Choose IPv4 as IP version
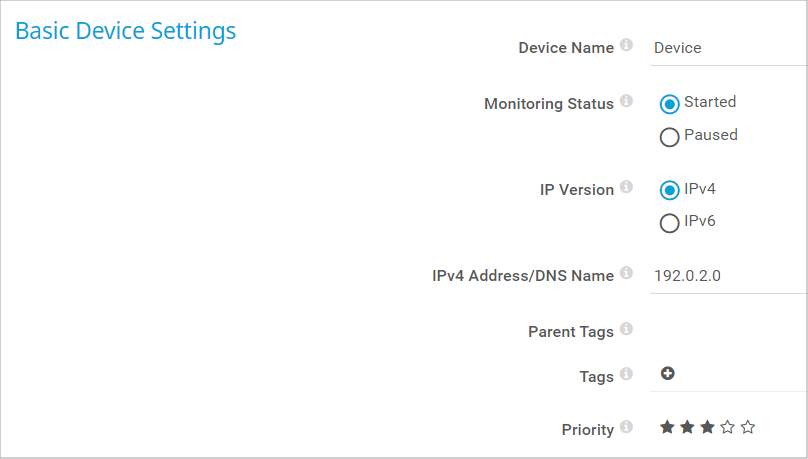The image size is (808, 459). (x=669, y=191)
